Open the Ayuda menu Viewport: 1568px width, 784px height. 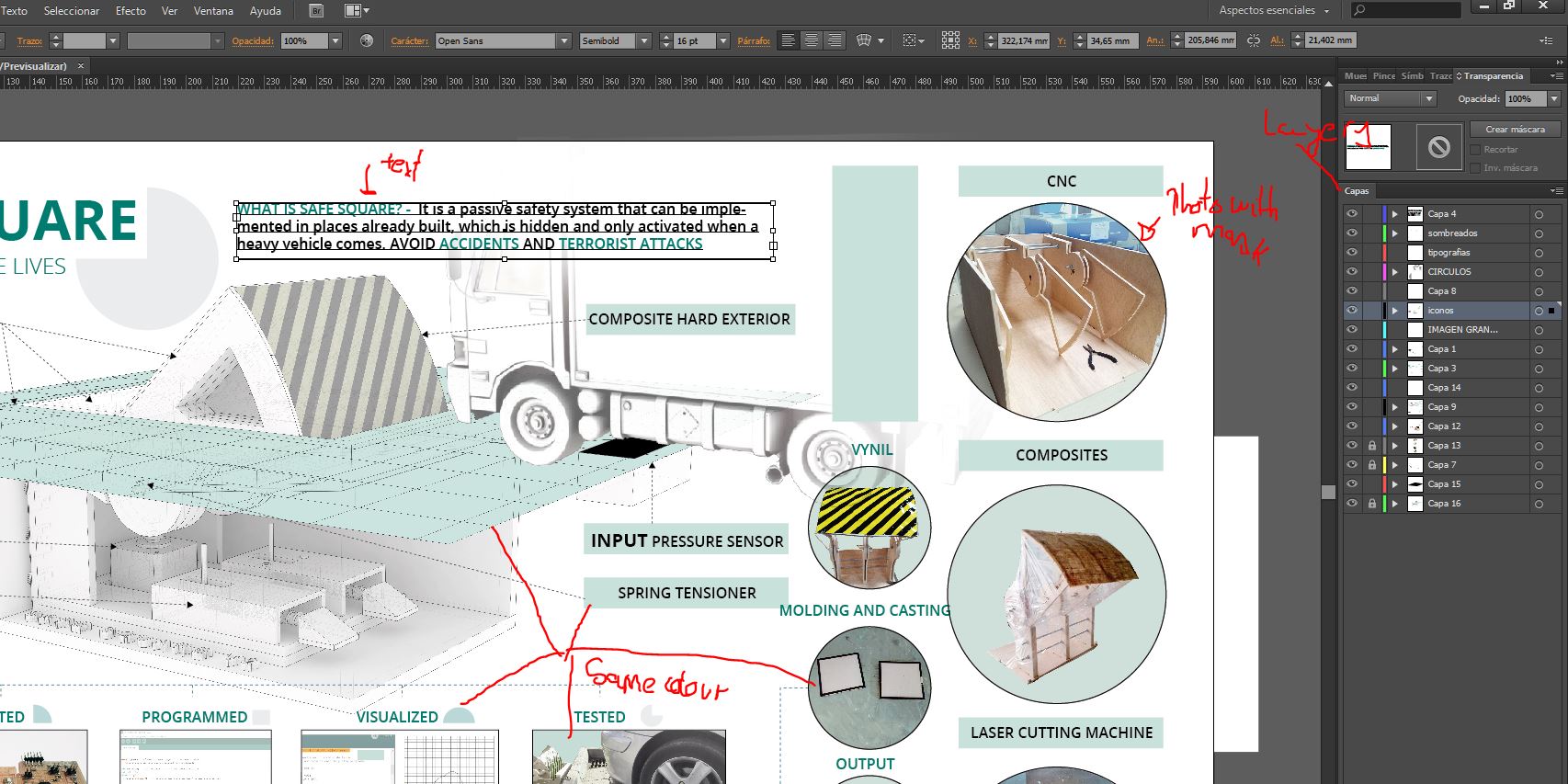point(266,11)
